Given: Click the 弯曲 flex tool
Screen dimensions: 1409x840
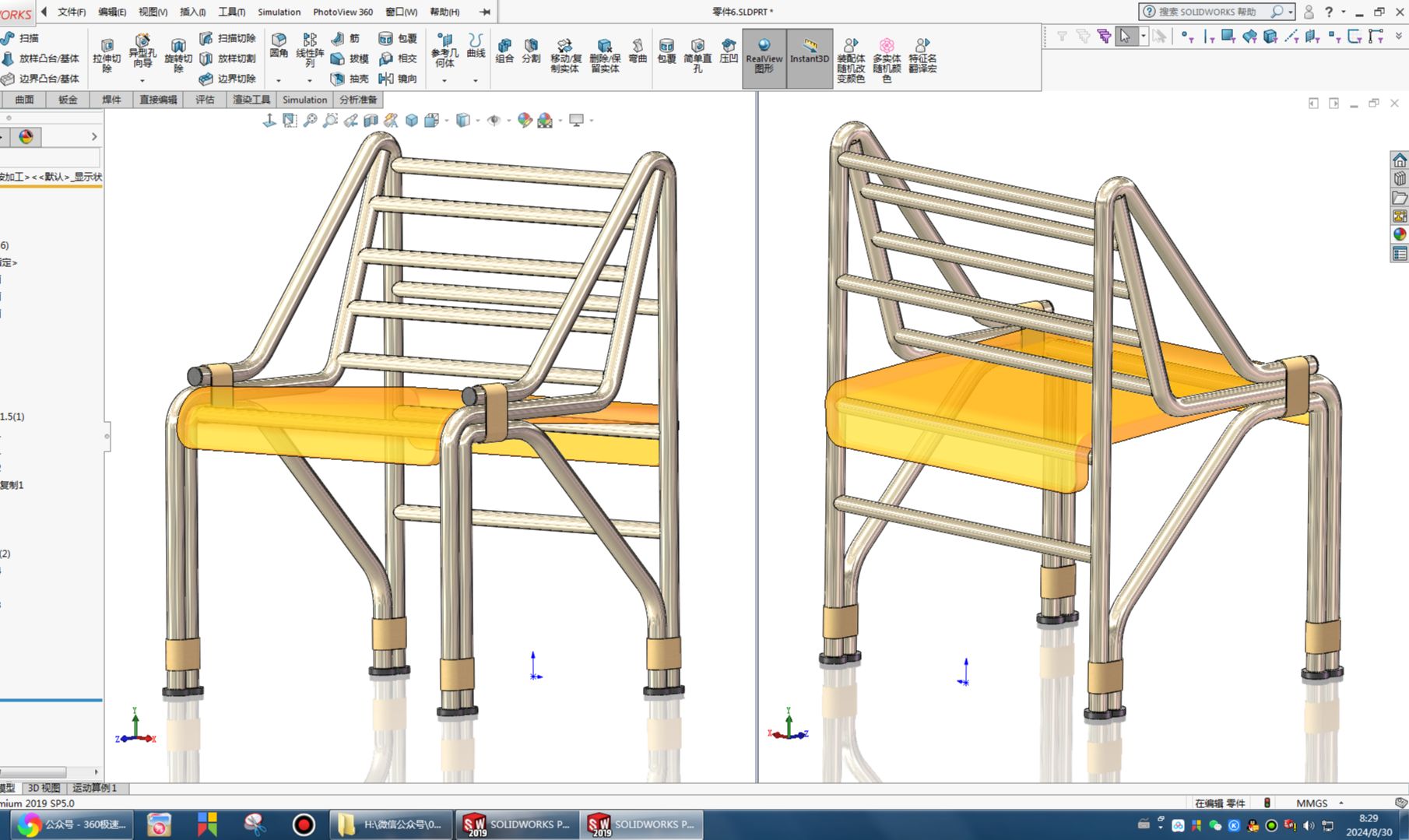Looking at the screenshot, I should [638, 51].
